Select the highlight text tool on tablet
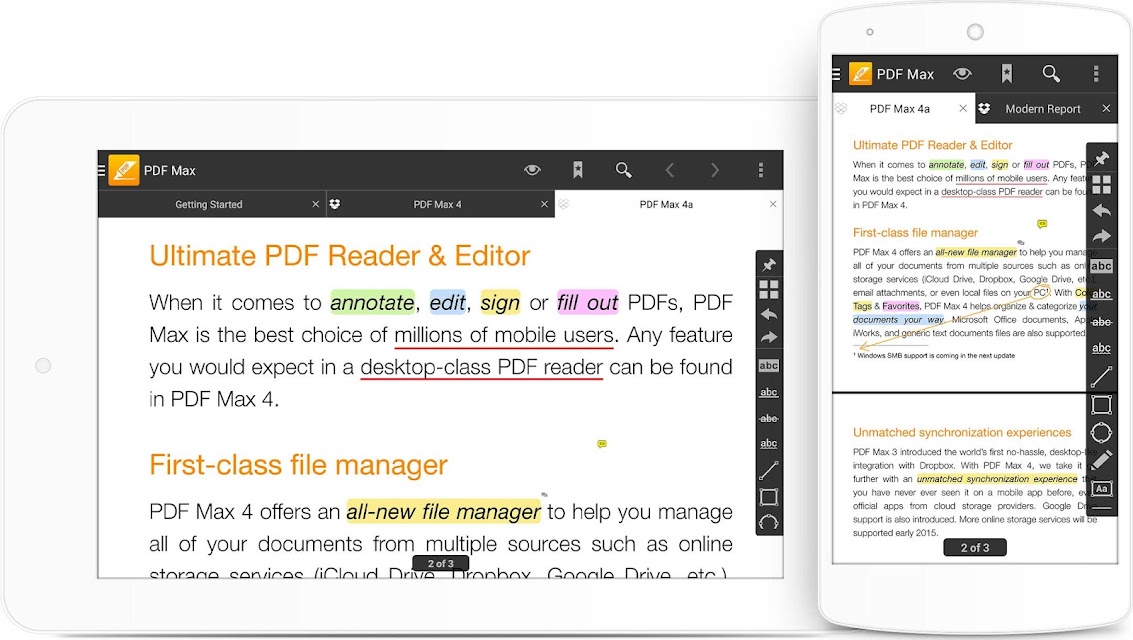The height and width of the screenshot is (640, 1133). pyautogui.click(x=769, y=366)
